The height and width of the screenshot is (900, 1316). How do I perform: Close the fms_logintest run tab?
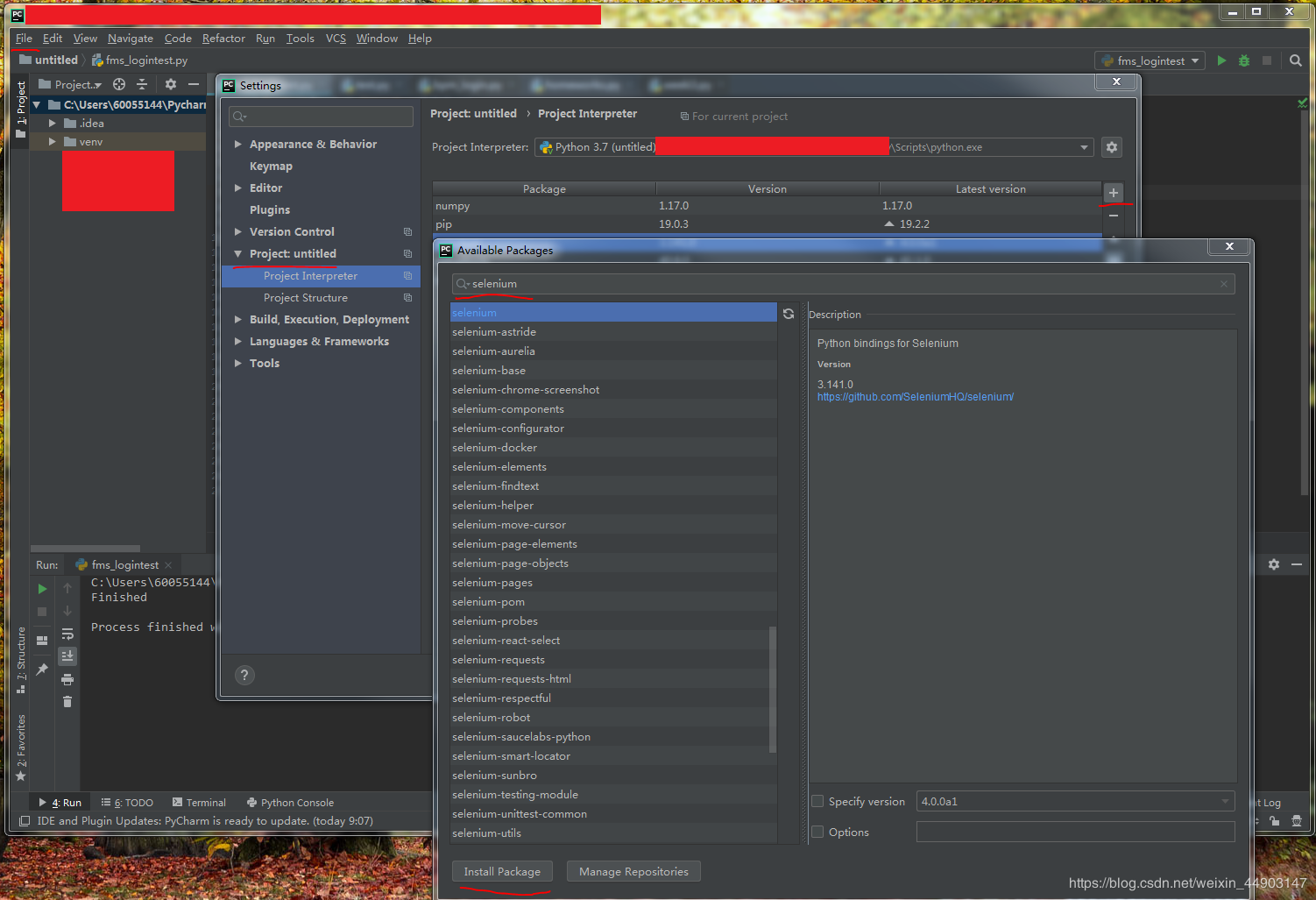[168, 565]
